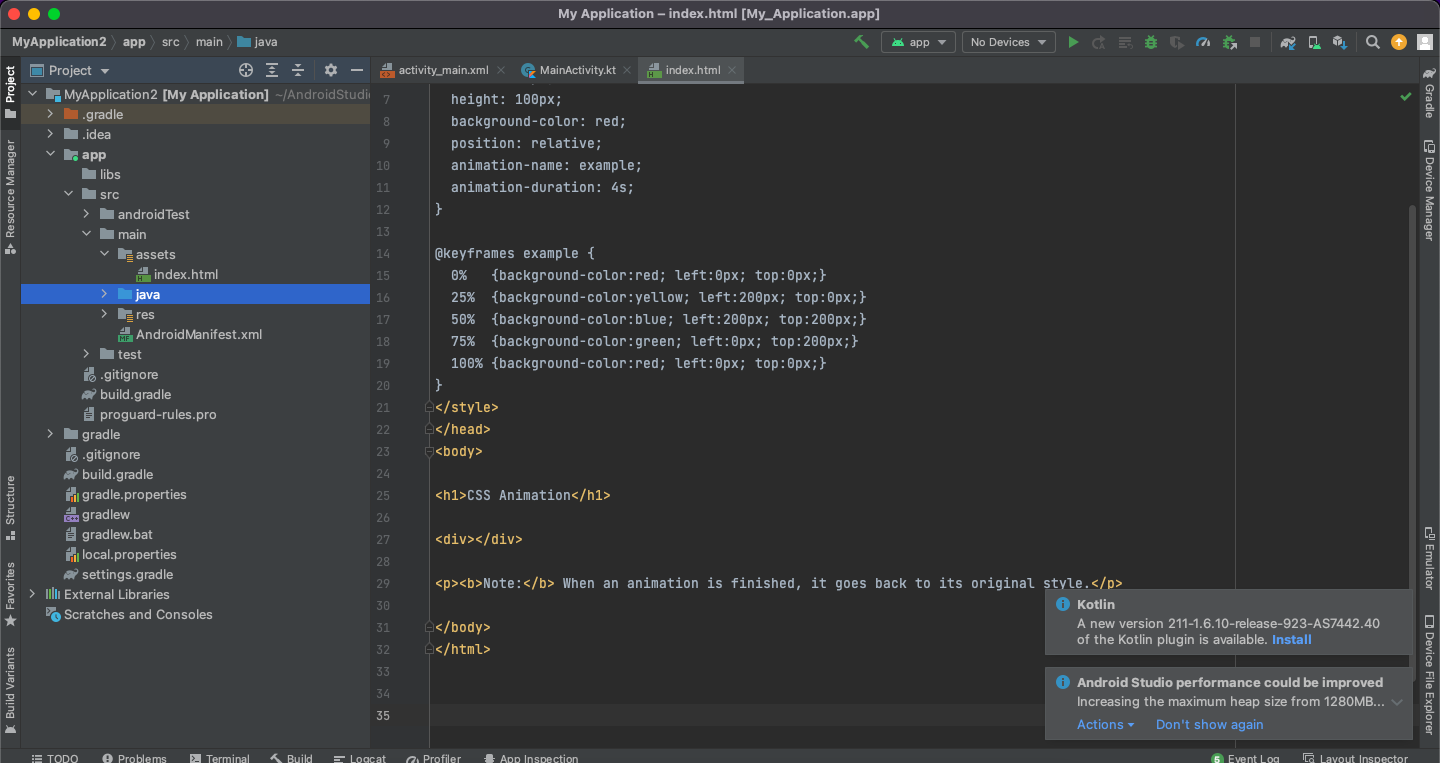Switch to the MainActivity.kt tab
Screen dimensions: 1440x763
coord(577,70)
